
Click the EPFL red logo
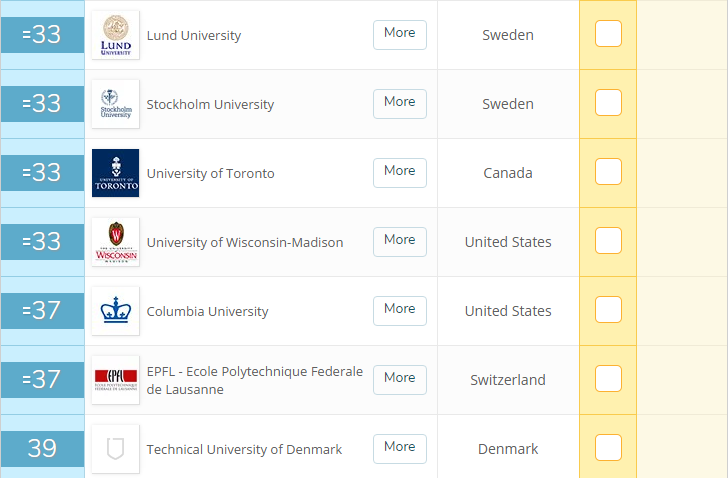[x=115, y=380]
